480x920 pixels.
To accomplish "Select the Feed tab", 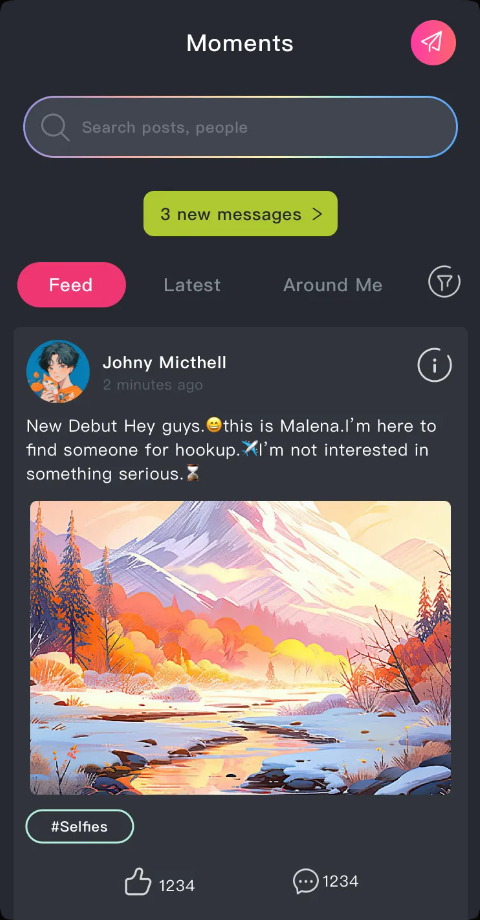I will pos(72,285).
